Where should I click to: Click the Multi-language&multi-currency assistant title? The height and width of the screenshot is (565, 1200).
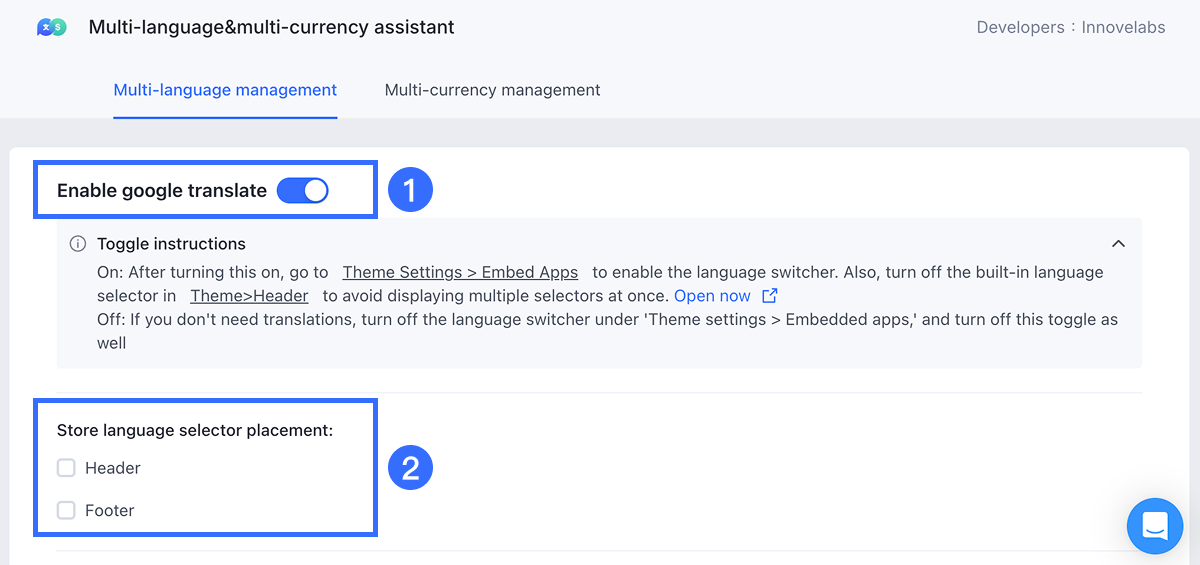[x=271, y=28]
